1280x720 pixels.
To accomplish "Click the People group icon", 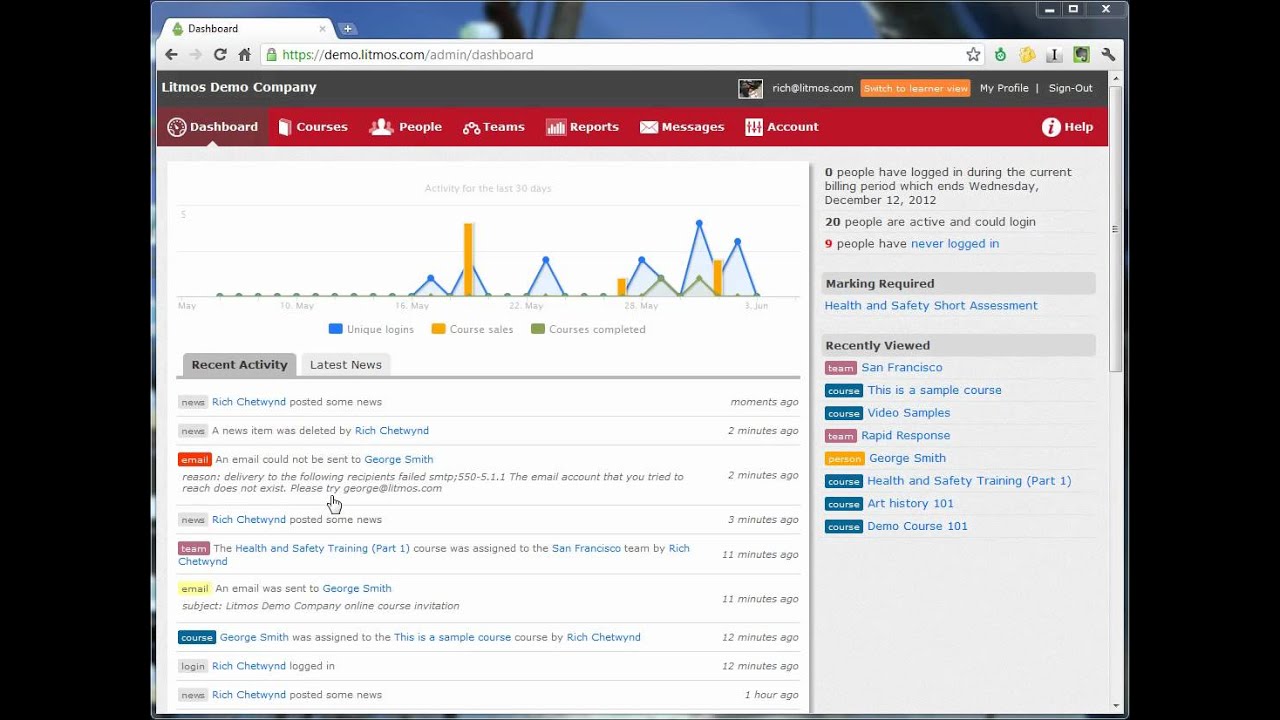I will tap(381, 127).
